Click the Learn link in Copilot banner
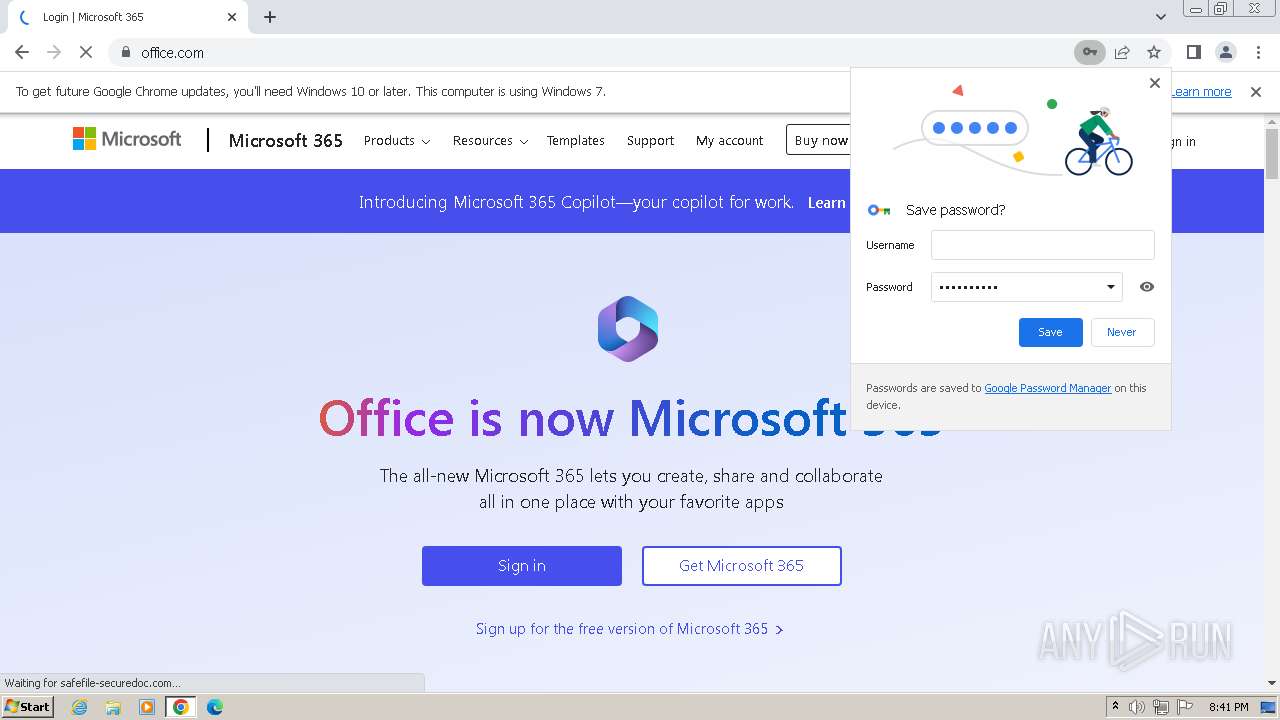This screenshot has width=1280, height=720. click(827, 202)
